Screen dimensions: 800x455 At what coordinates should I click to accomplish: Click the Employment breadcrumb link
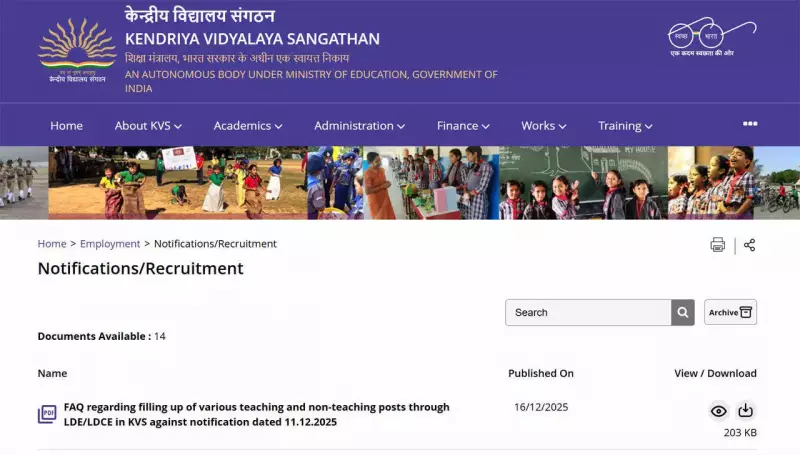[110, 244]
